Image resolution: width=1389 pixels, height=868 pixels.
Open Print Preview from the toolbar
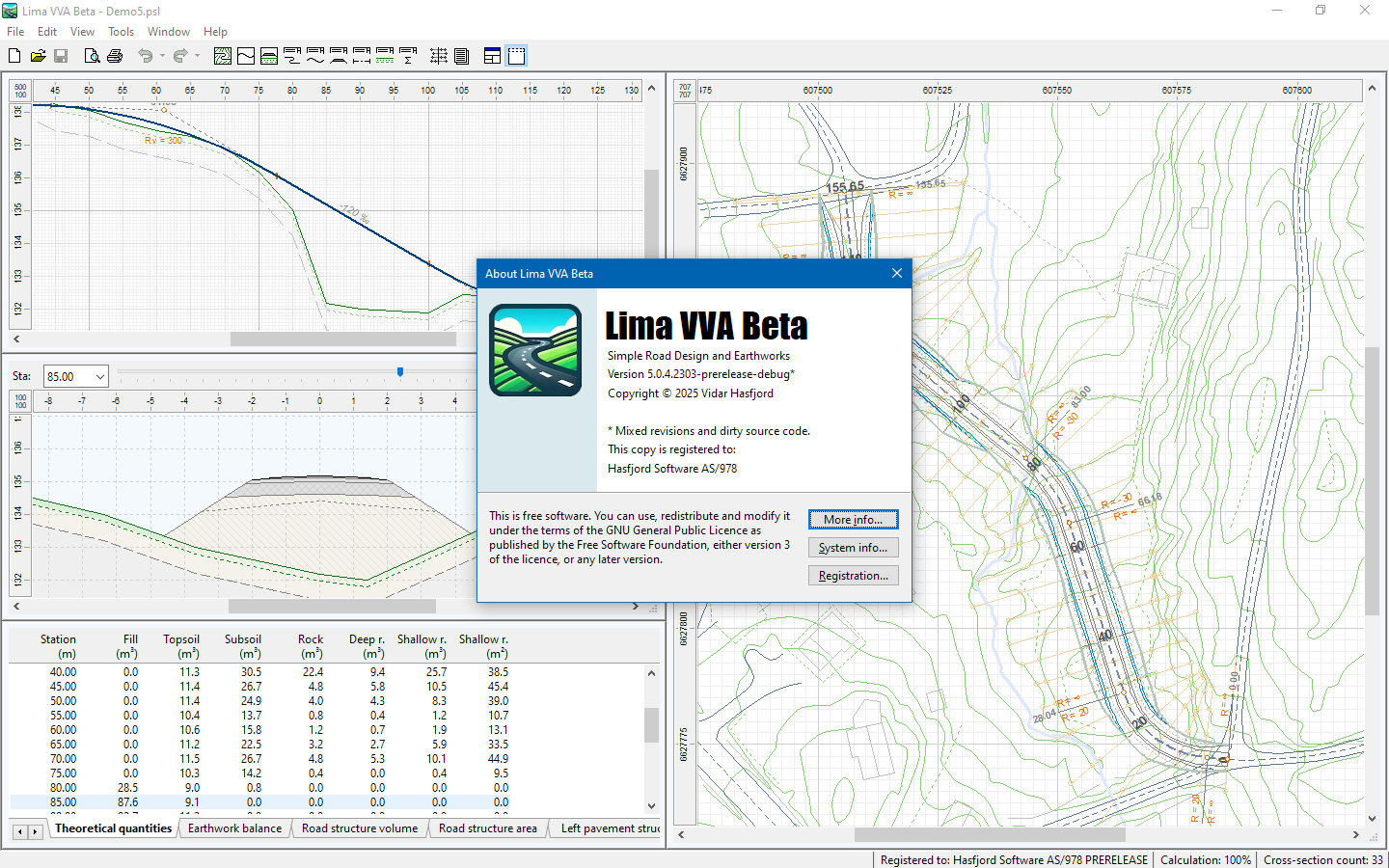(92, 56)
